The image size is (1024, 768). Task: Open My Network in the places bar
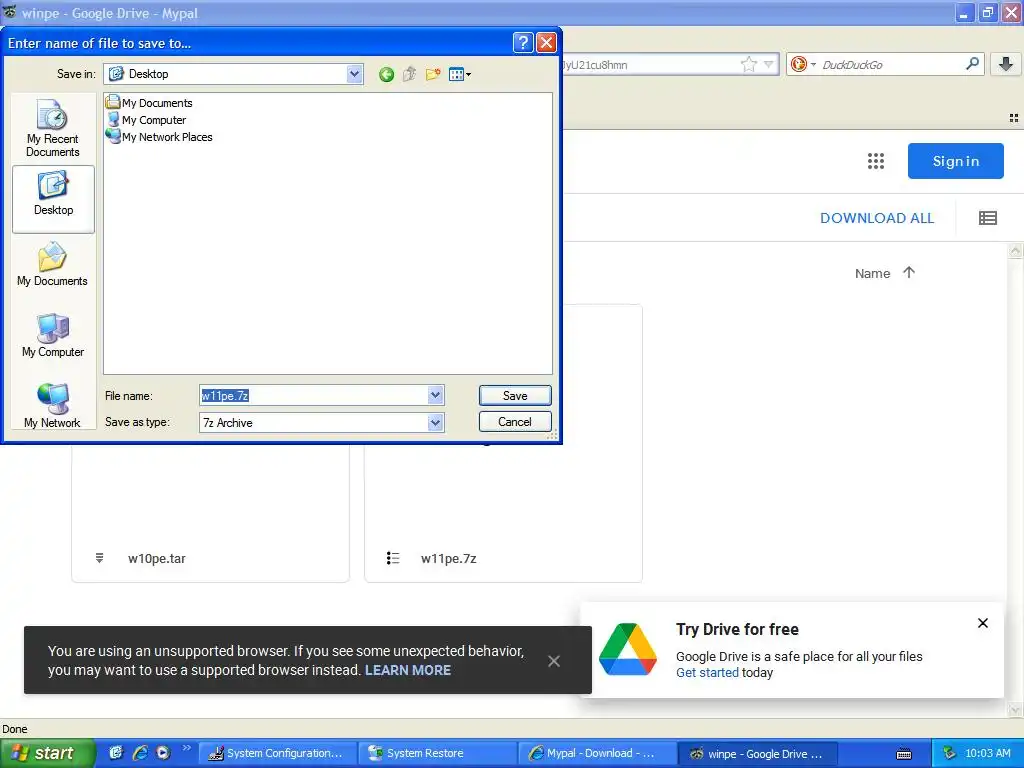(x=52, y=406)
